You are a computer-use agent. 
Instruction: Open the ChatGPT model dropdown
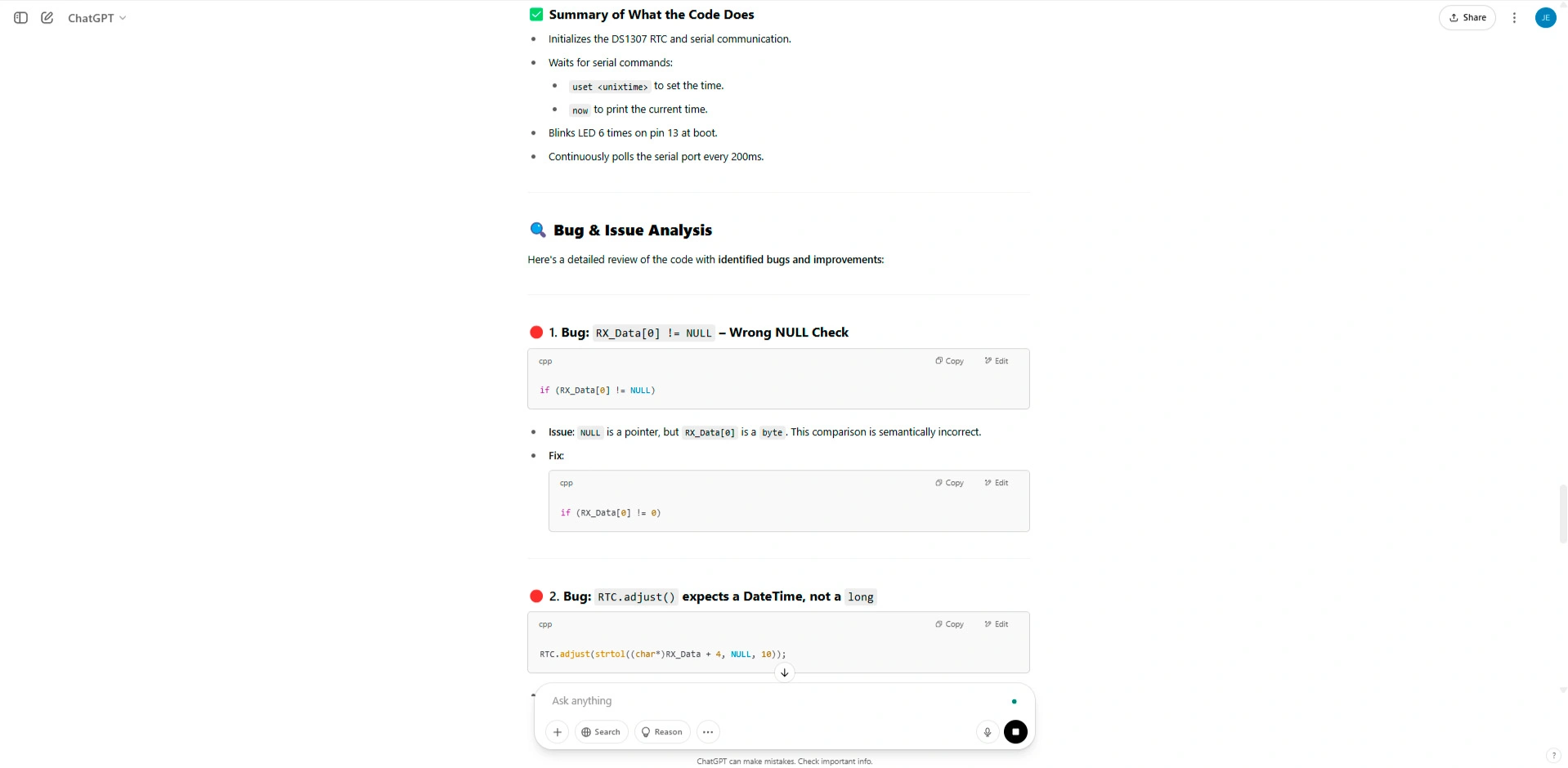pos(96,18)
